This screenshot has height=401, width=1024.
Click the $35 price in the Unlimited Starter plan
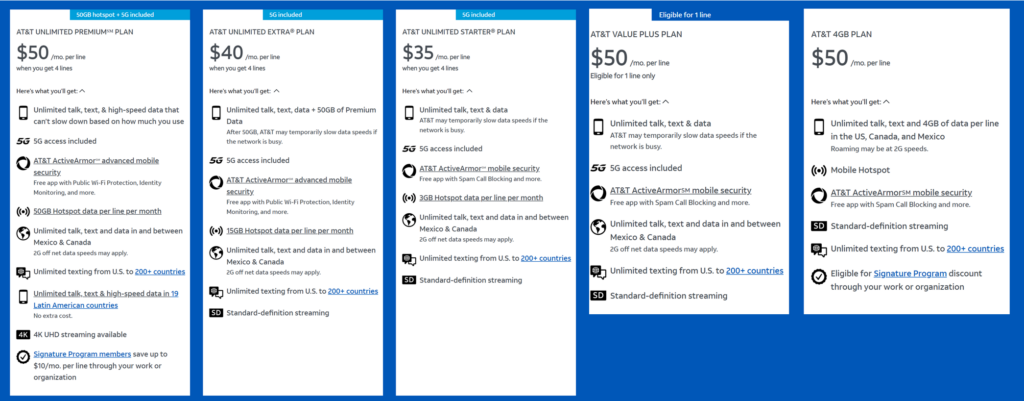[x=419, y=53]
